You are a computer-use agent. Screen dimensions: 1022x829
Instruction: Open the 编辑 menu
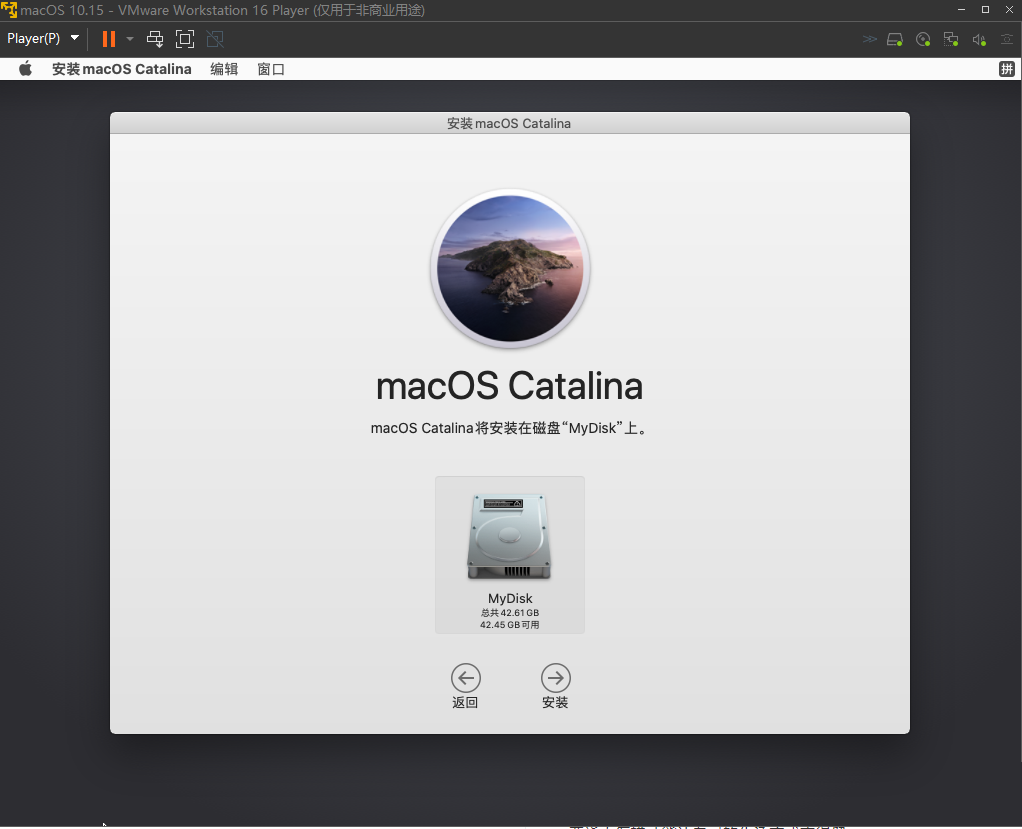coord(224,69)
